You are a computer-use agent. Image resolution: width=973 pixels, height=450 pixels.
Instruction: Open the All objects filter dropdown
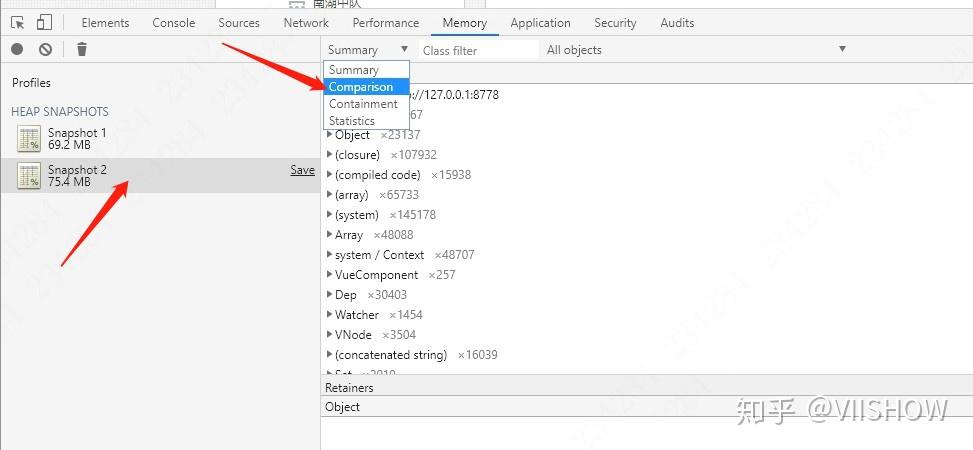pyautogui.click(x=695, y=50)
